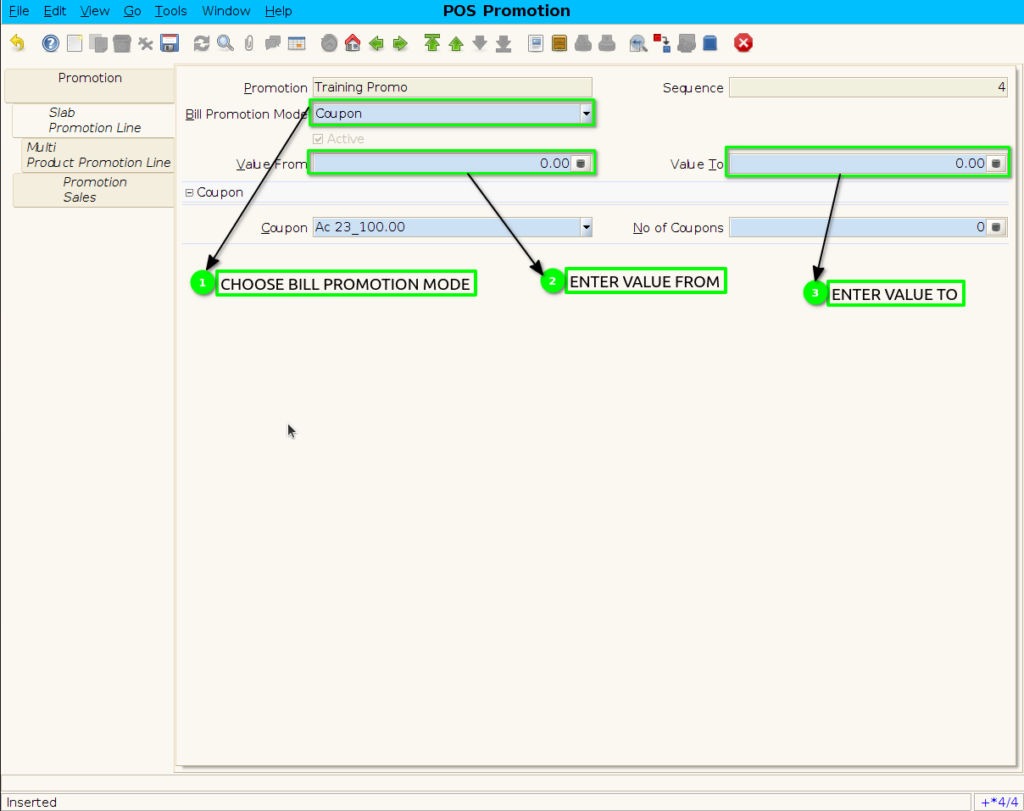Click the Value To amount field

pyautogui.click(x=859, y=163)
